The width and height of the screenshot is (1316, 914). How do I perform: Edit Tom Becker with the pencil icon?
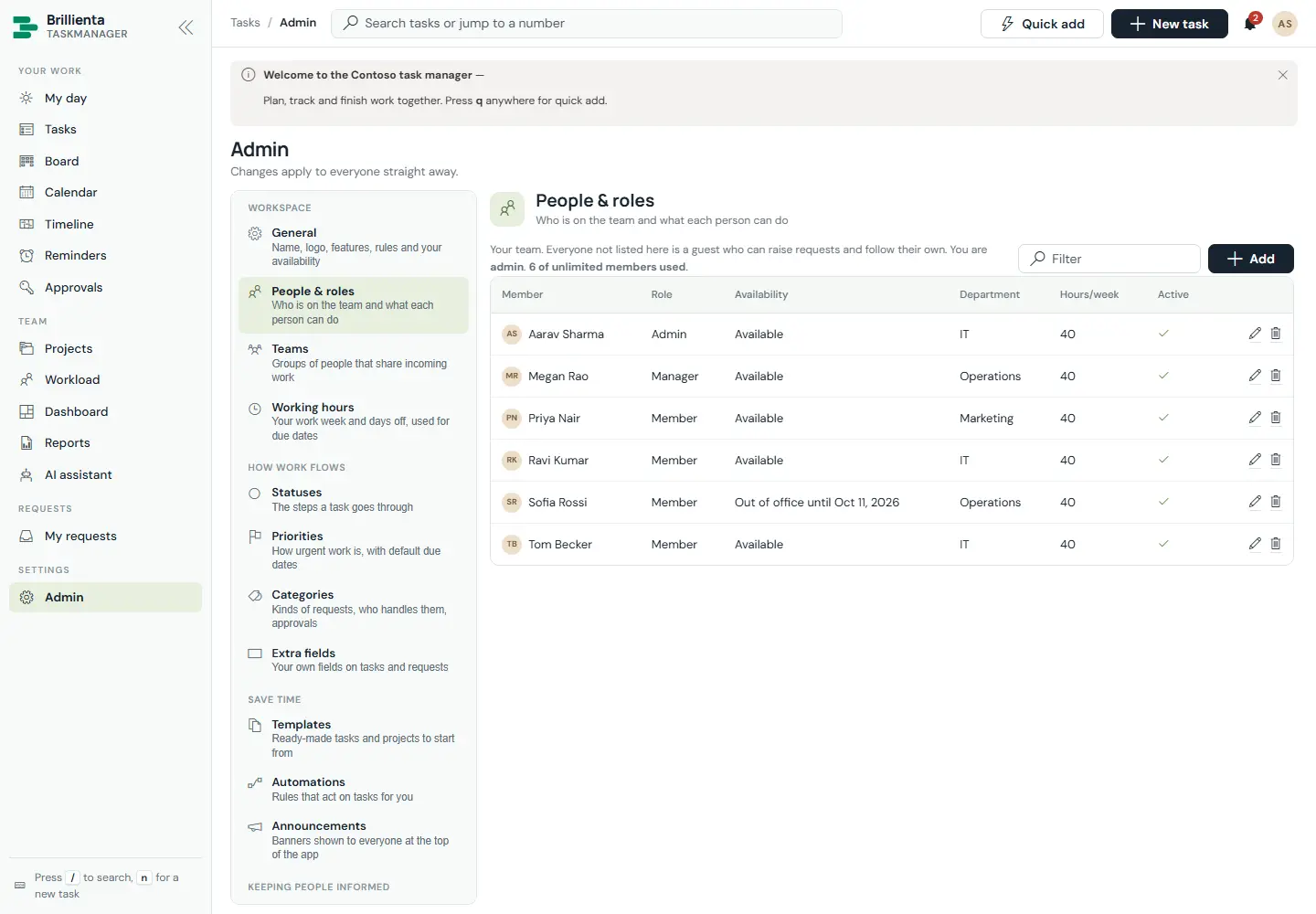(1255, 544)
